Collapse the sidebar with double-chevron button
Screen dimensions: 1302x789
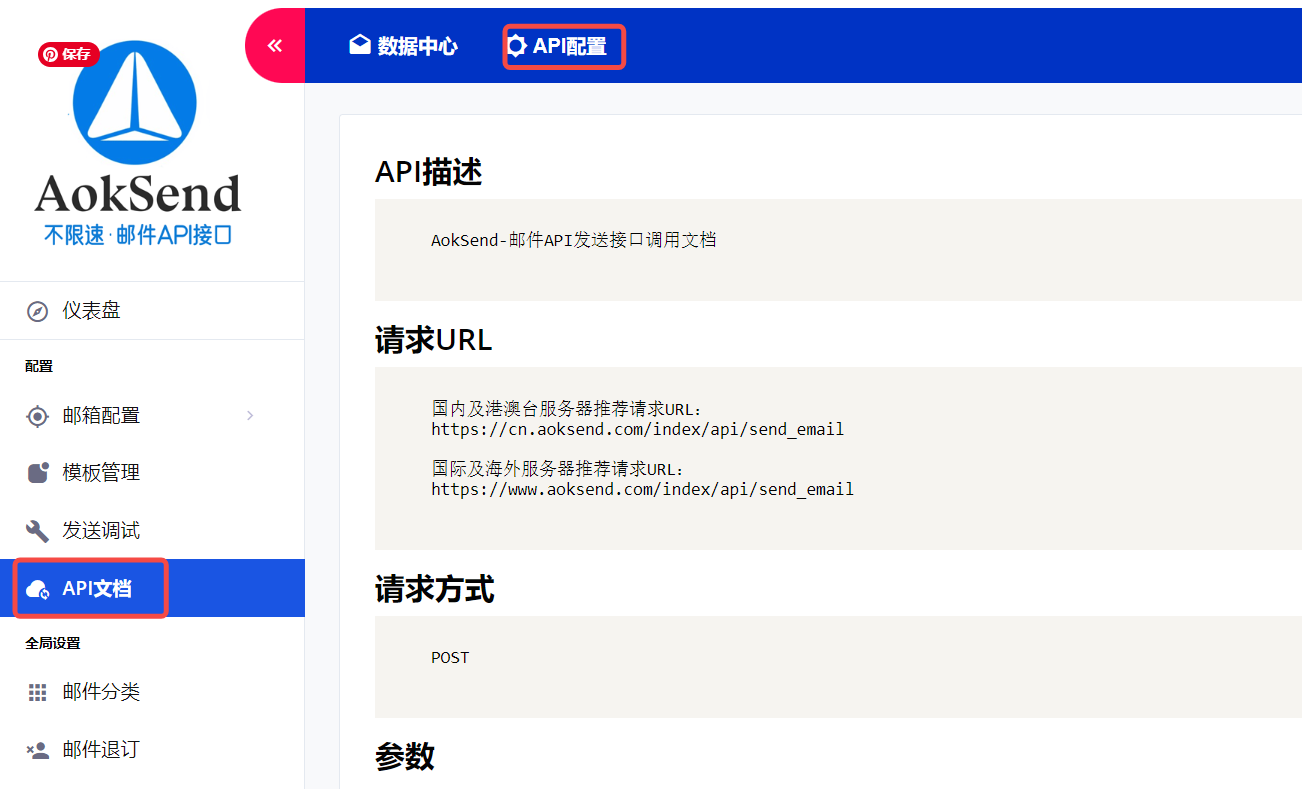(x=275, y=45)
